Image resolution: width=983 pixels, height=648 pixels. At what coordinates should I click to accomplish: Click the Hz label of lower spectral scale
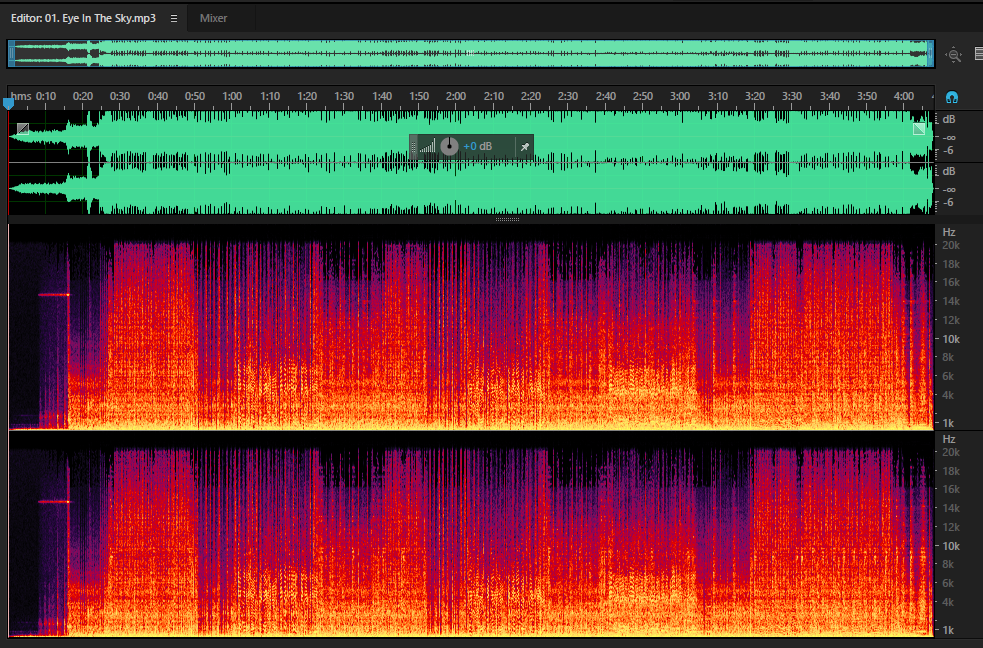(x=949, y=439)
